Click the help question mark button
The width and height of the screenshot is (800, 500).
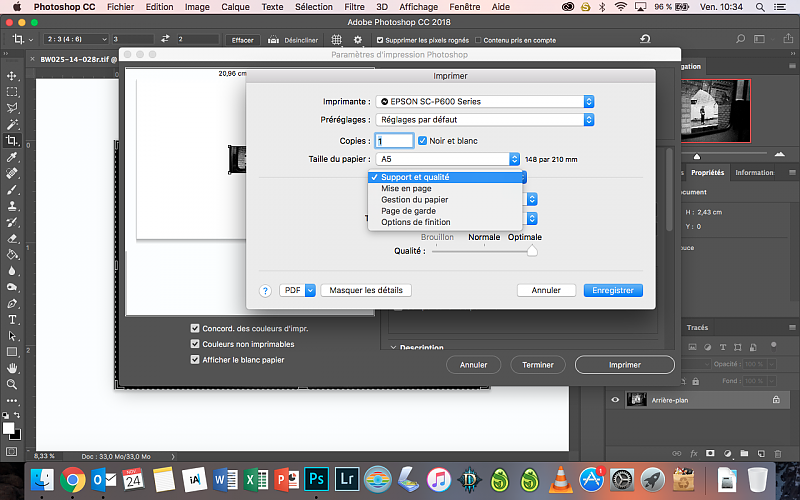click(x=266, y=290)
